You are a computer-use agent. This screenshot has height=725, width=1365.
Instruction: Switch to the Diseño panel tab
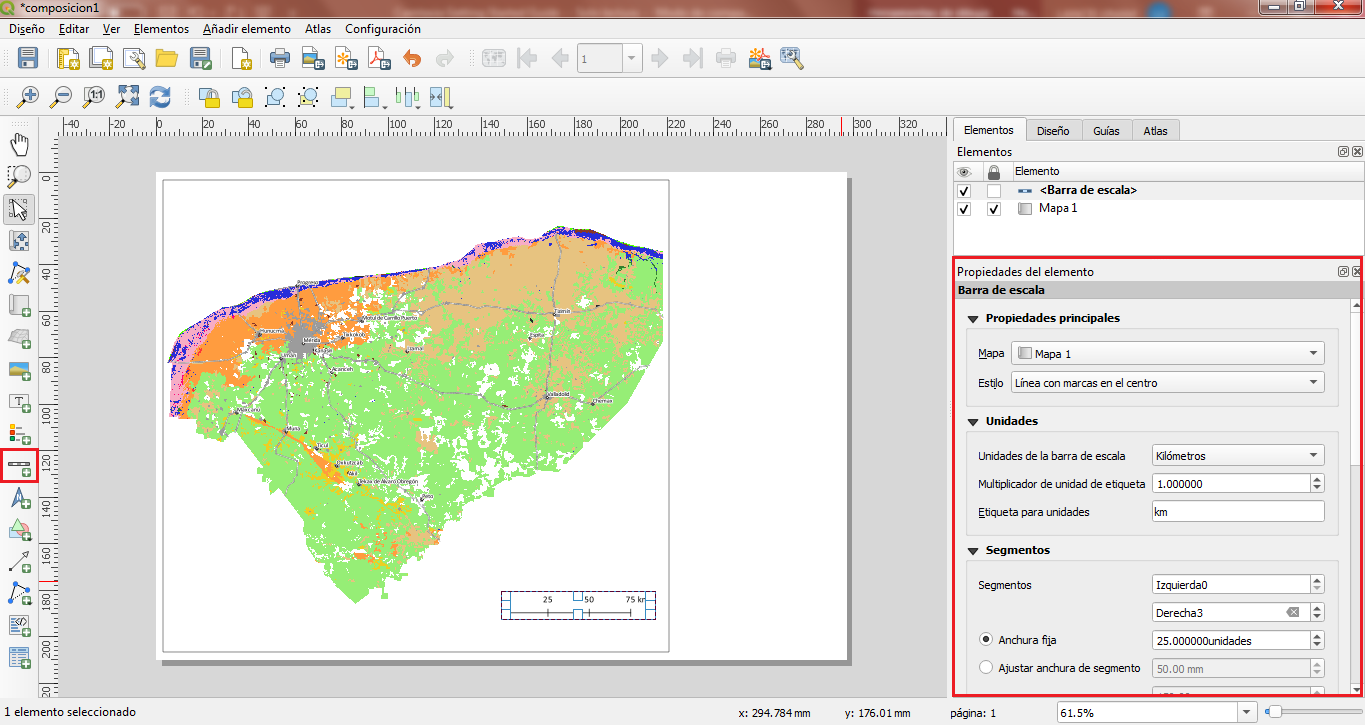tap(1053, 130)
